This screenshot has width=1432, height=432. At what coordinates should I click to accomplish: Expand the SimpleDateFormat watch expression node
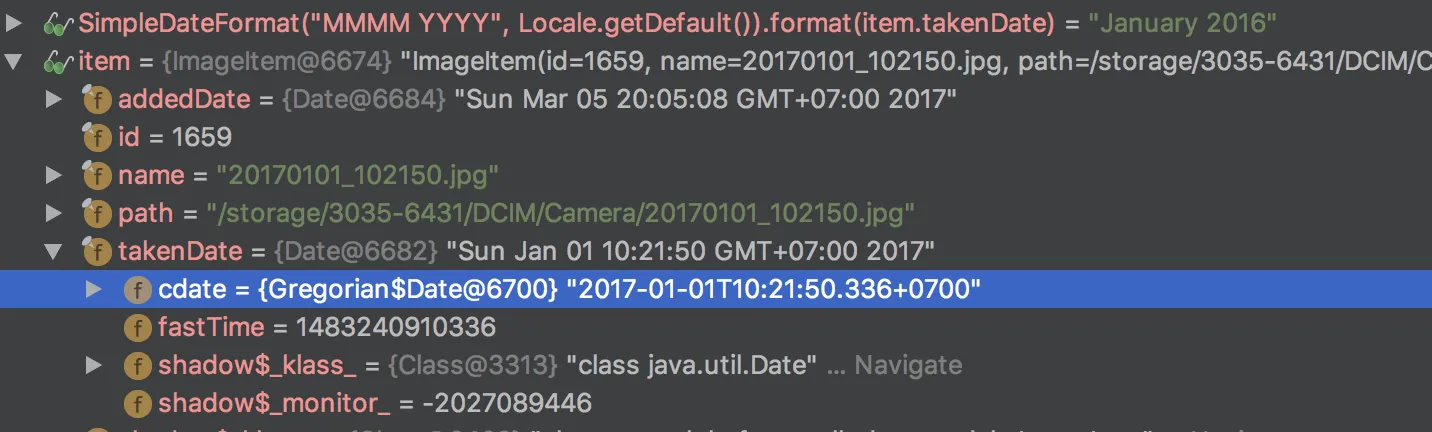point(13,23)
